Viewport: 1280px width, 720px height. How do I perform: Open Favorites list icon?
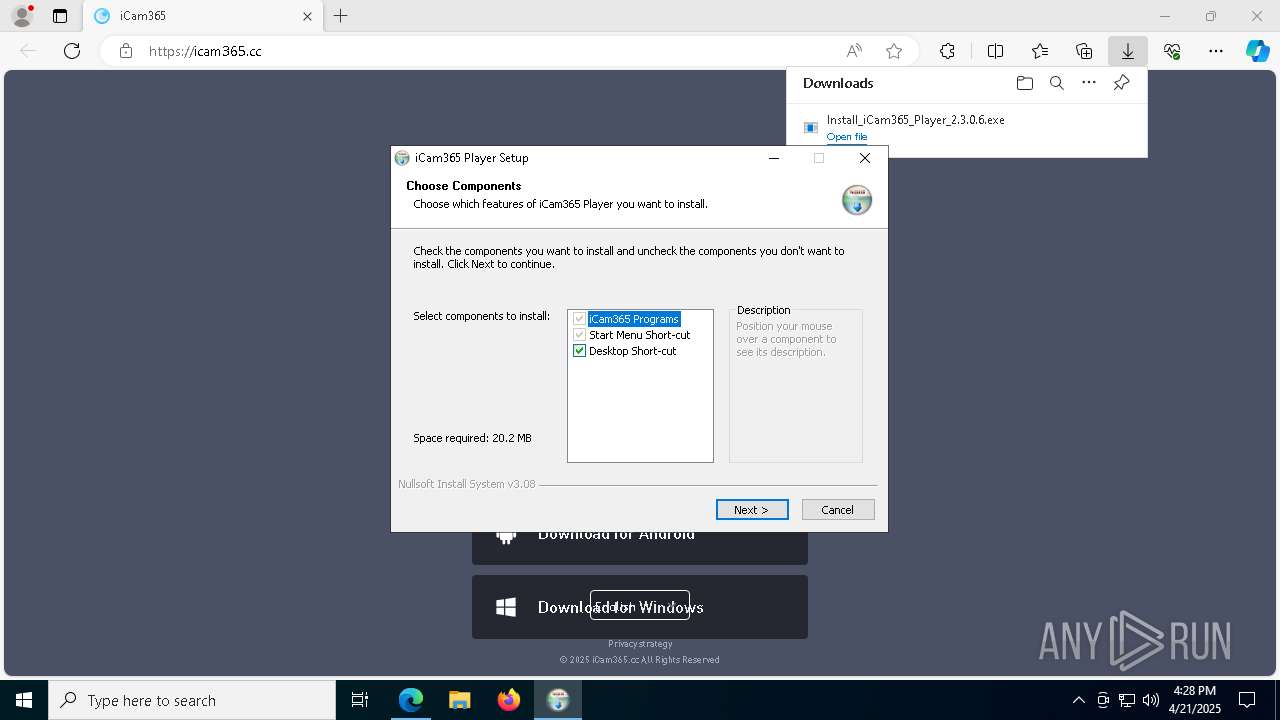pyautogui.click(x=1040, y=51)
